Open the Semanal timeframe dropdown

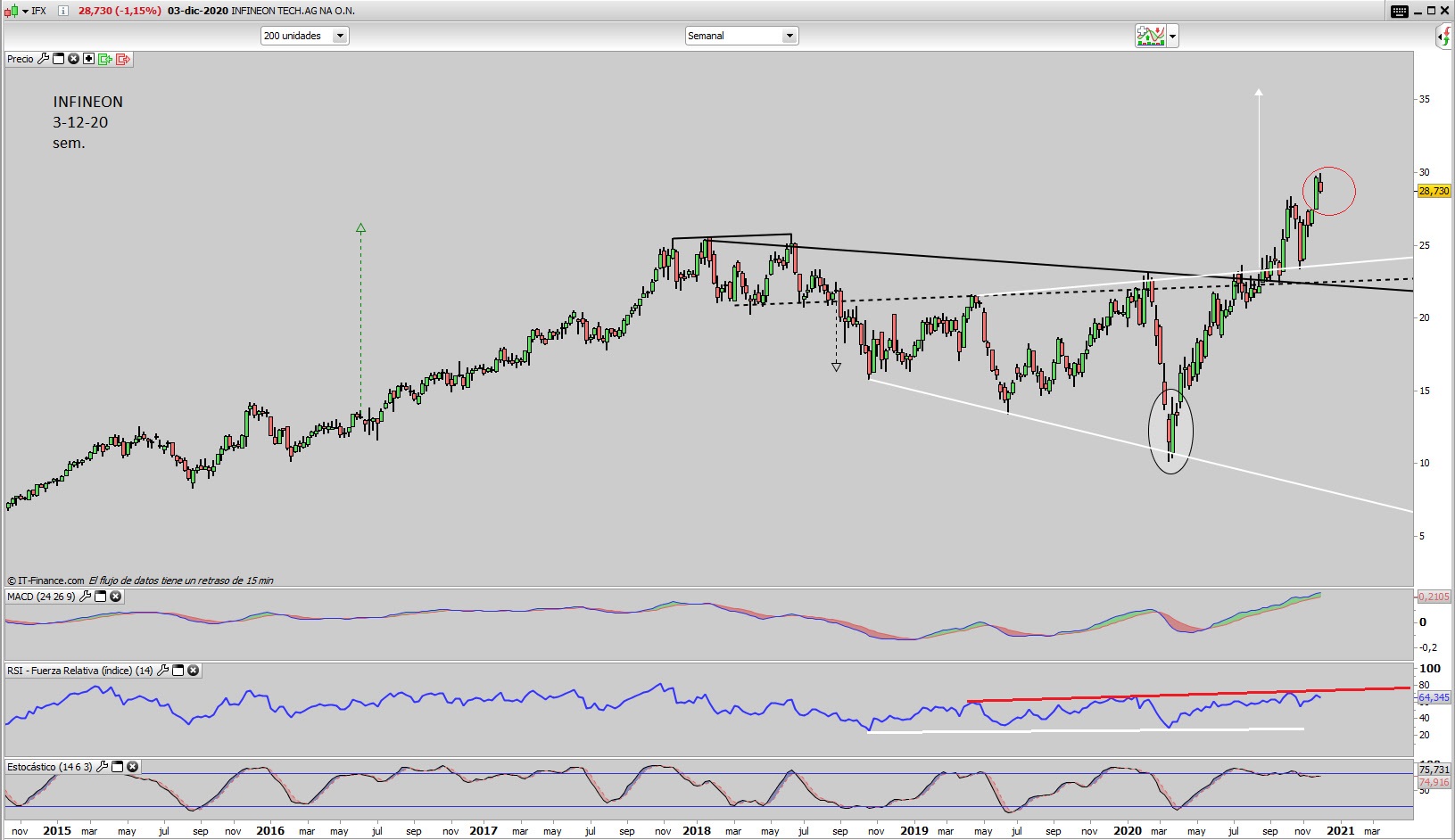741,36
